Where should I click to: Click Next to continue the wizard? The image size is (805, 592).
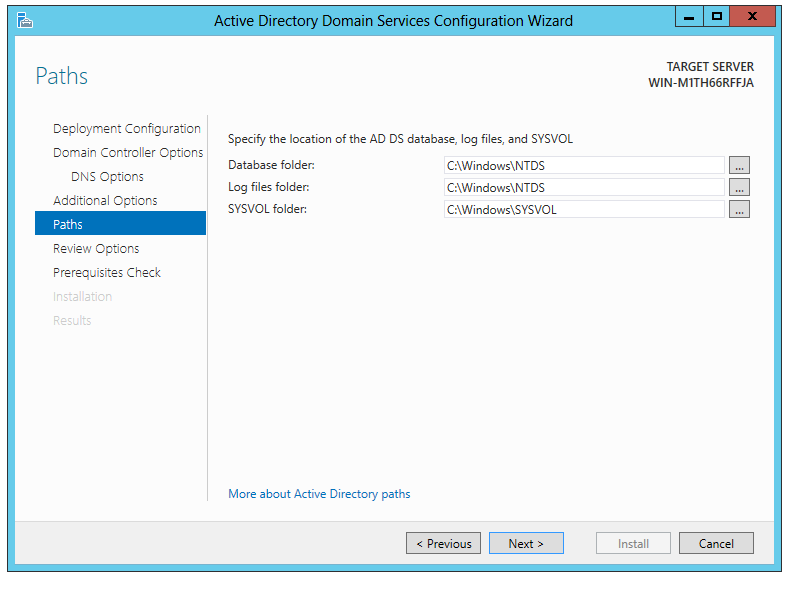(526, 544)
